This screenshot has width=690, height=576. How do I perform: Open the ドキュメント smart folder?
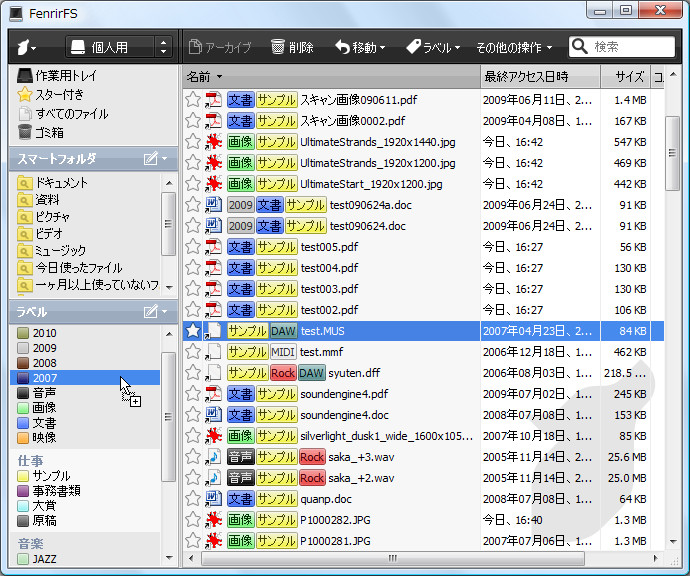[53, 183]
